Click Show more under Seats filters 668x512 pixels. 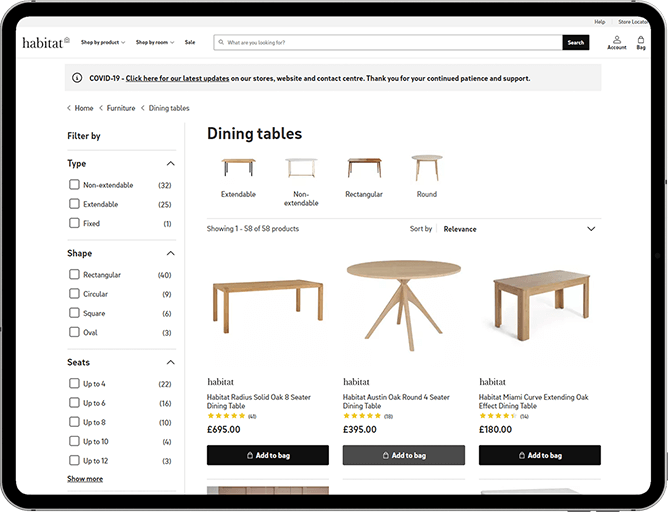click(x=85, y=479)
